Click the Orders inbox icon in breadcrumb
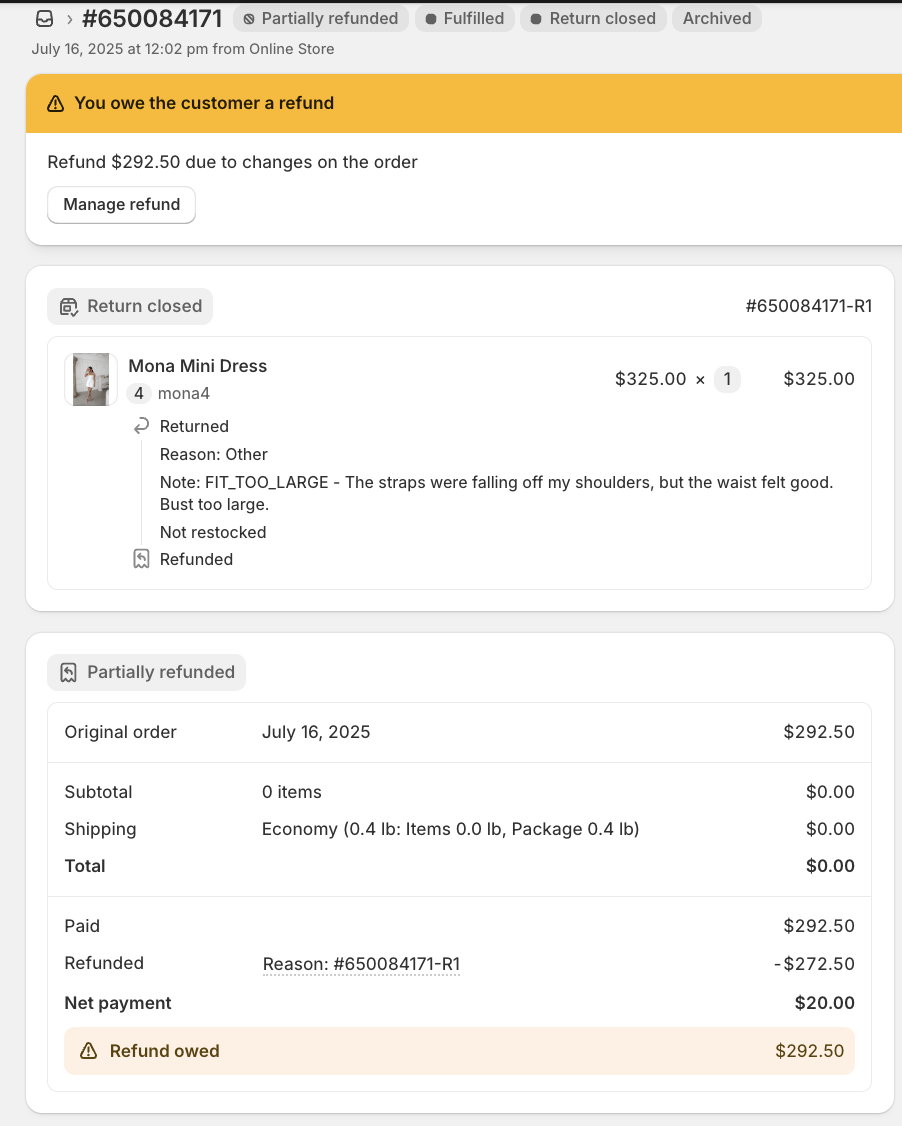This screenshot has width=902, height=1126. pyautogui.click(x=45, y=19)
